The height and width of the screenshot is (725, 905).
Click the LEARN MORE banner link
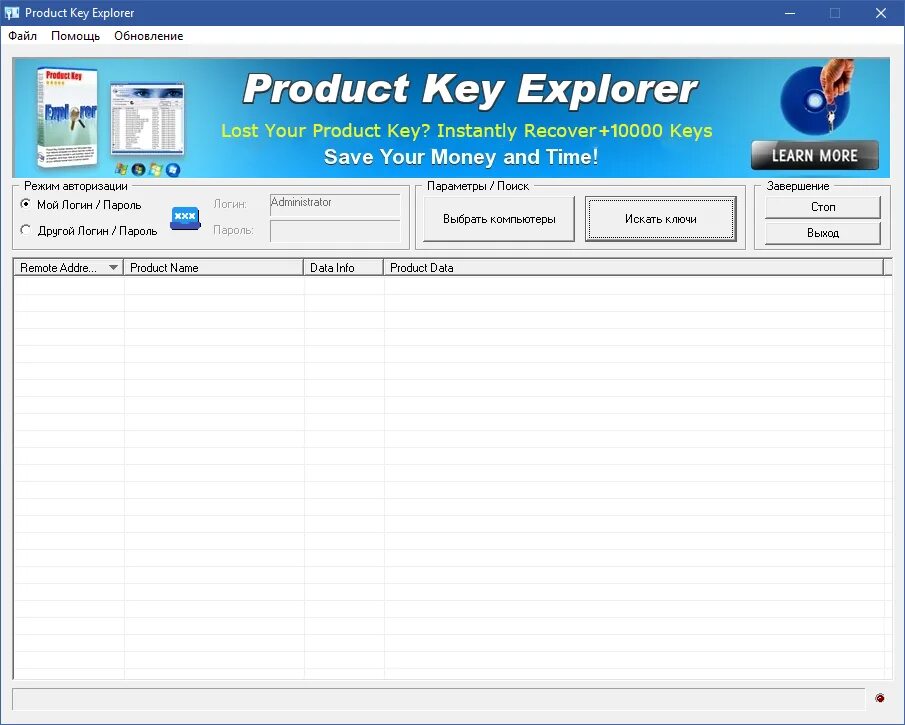(x=814, y=155)
